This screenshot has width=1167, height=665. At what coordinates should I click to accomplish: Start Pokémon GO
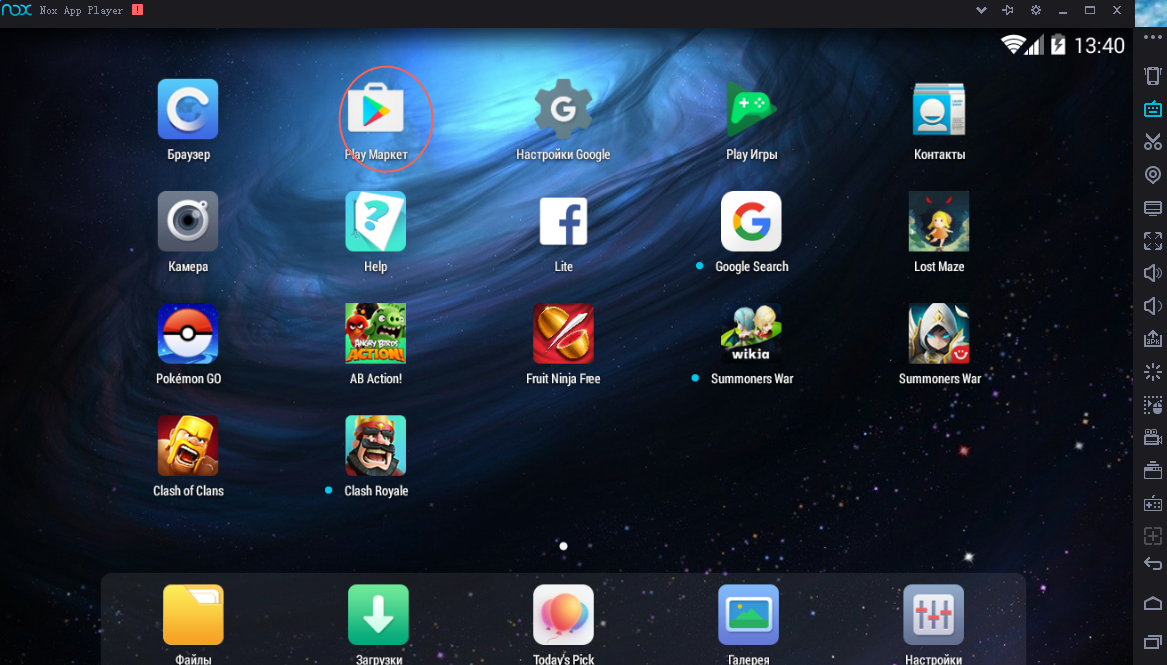188,333
